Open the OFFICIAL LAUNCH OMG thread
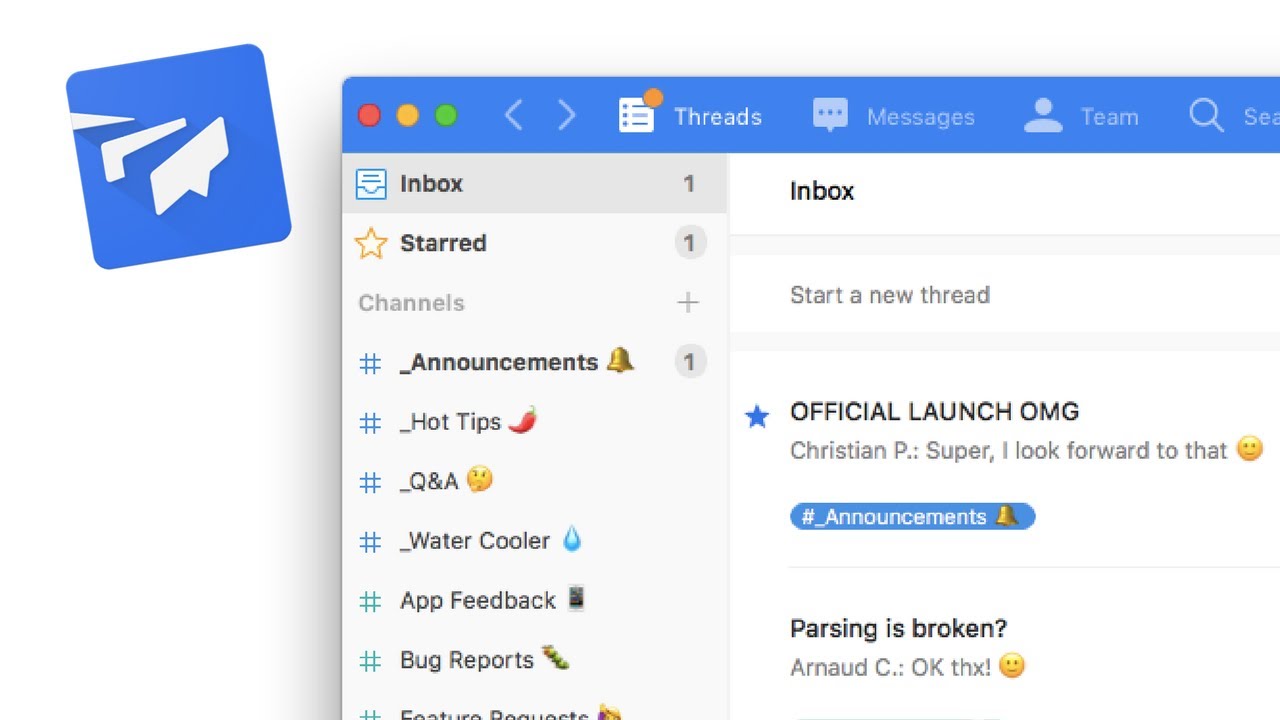This screenshot has width=1280, height=720. [x=934, y=411]
